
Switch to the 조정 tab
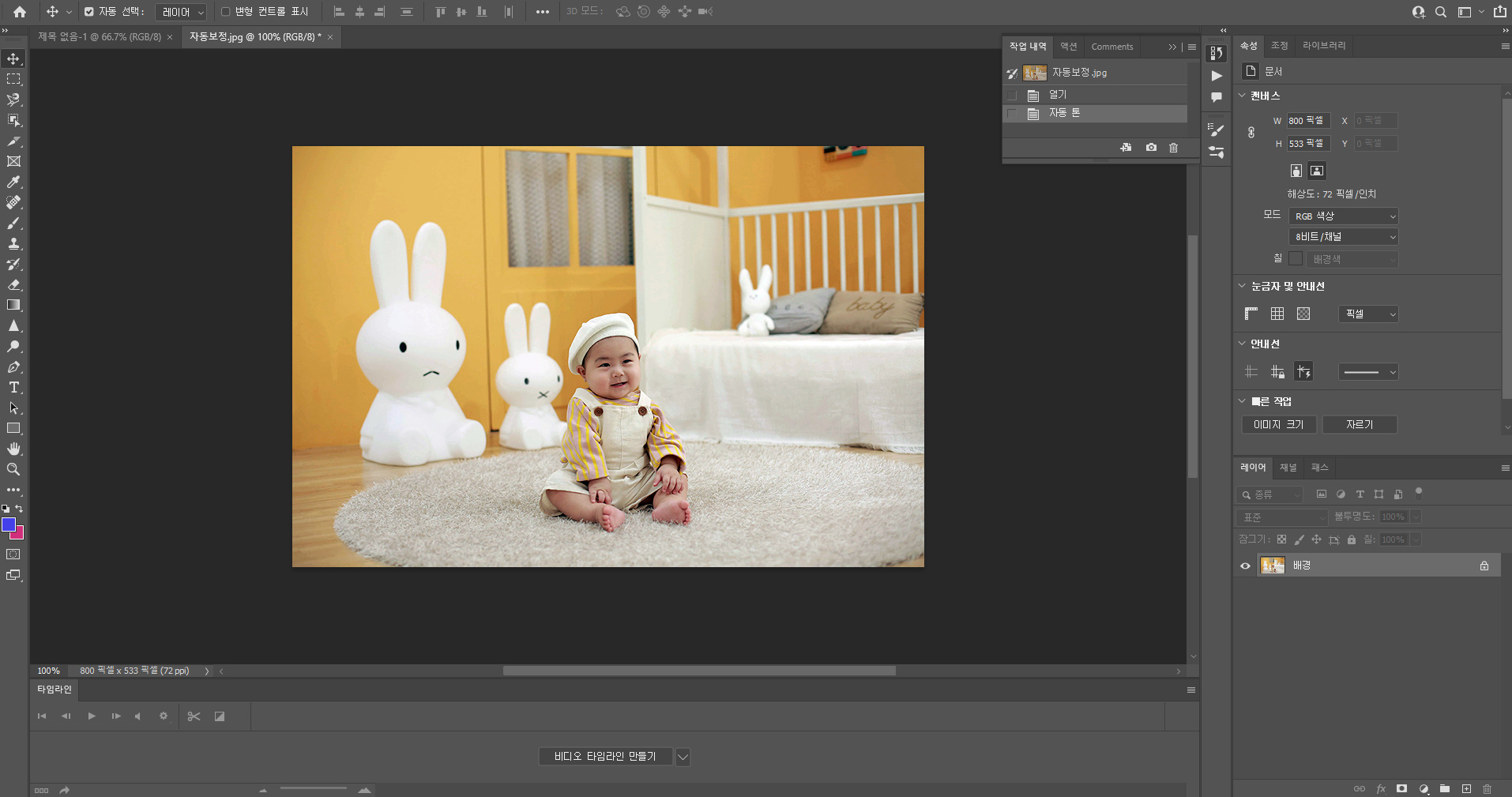[1280, 46]
